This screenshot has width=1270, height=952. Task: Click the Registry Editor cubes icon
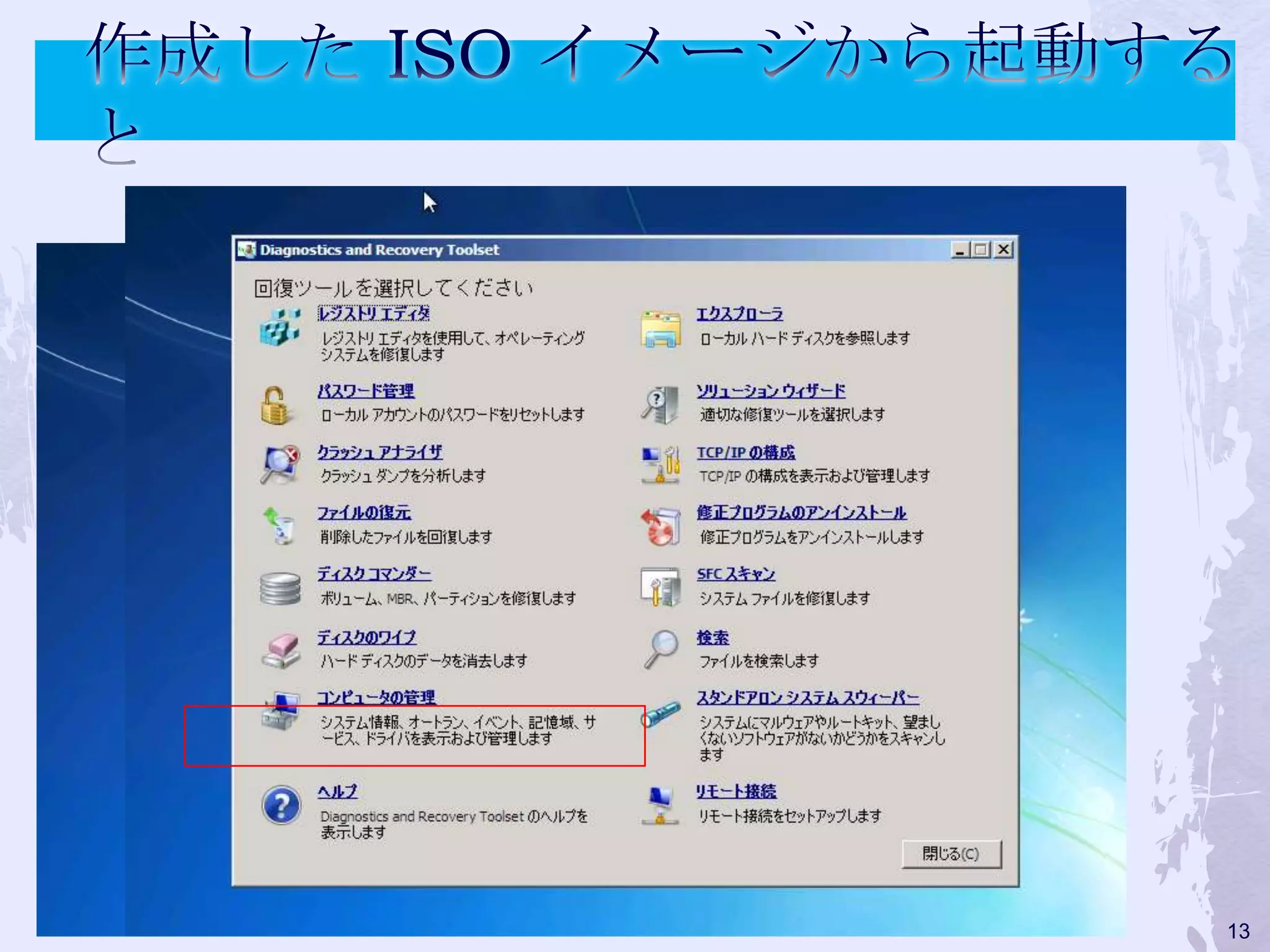(x=280, y=328)
